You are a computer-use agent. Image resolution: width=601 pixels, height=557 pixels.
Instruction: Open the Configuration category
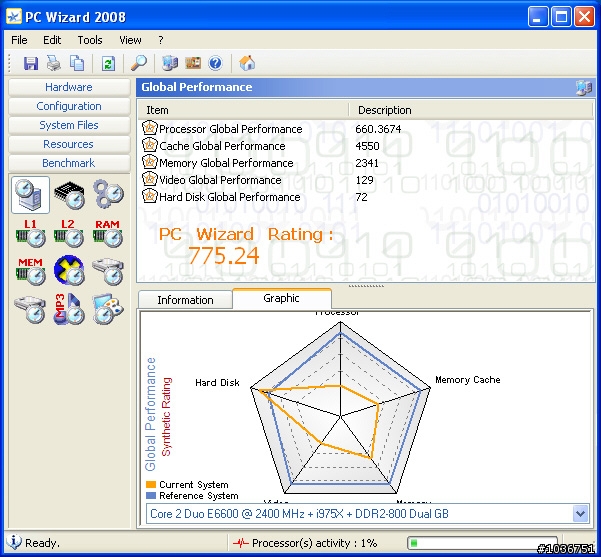(69, 106)
